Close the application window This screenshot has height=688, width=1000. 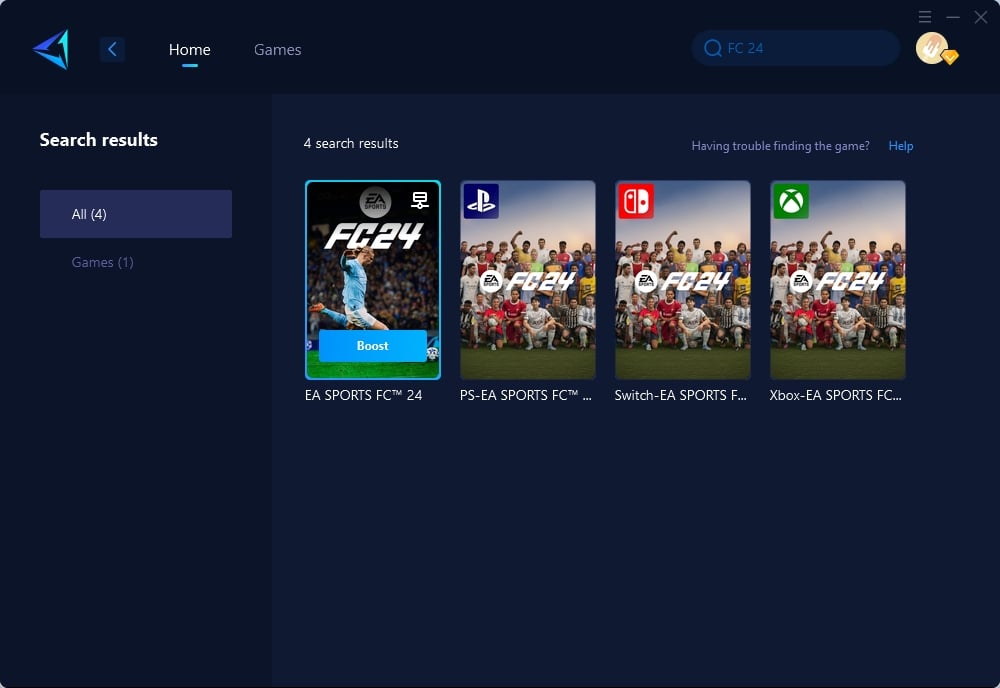click(981, 17)
